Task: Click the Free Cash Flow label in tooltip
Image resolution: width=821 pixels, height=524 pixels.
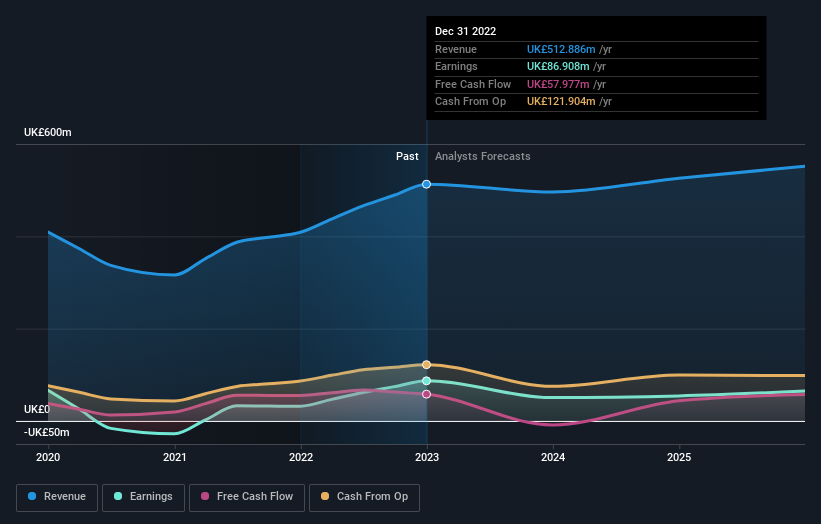Action: [473, 84]
